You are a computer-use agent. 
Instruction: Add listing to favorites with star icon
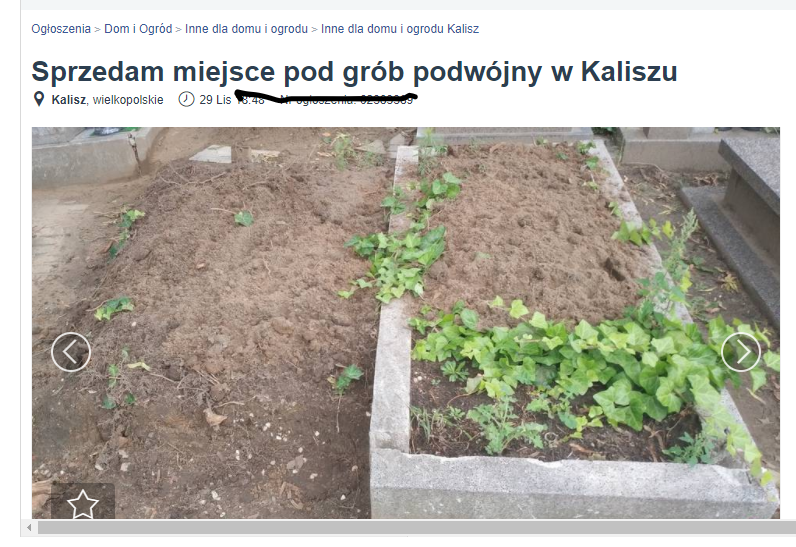(x=83, y=504)
